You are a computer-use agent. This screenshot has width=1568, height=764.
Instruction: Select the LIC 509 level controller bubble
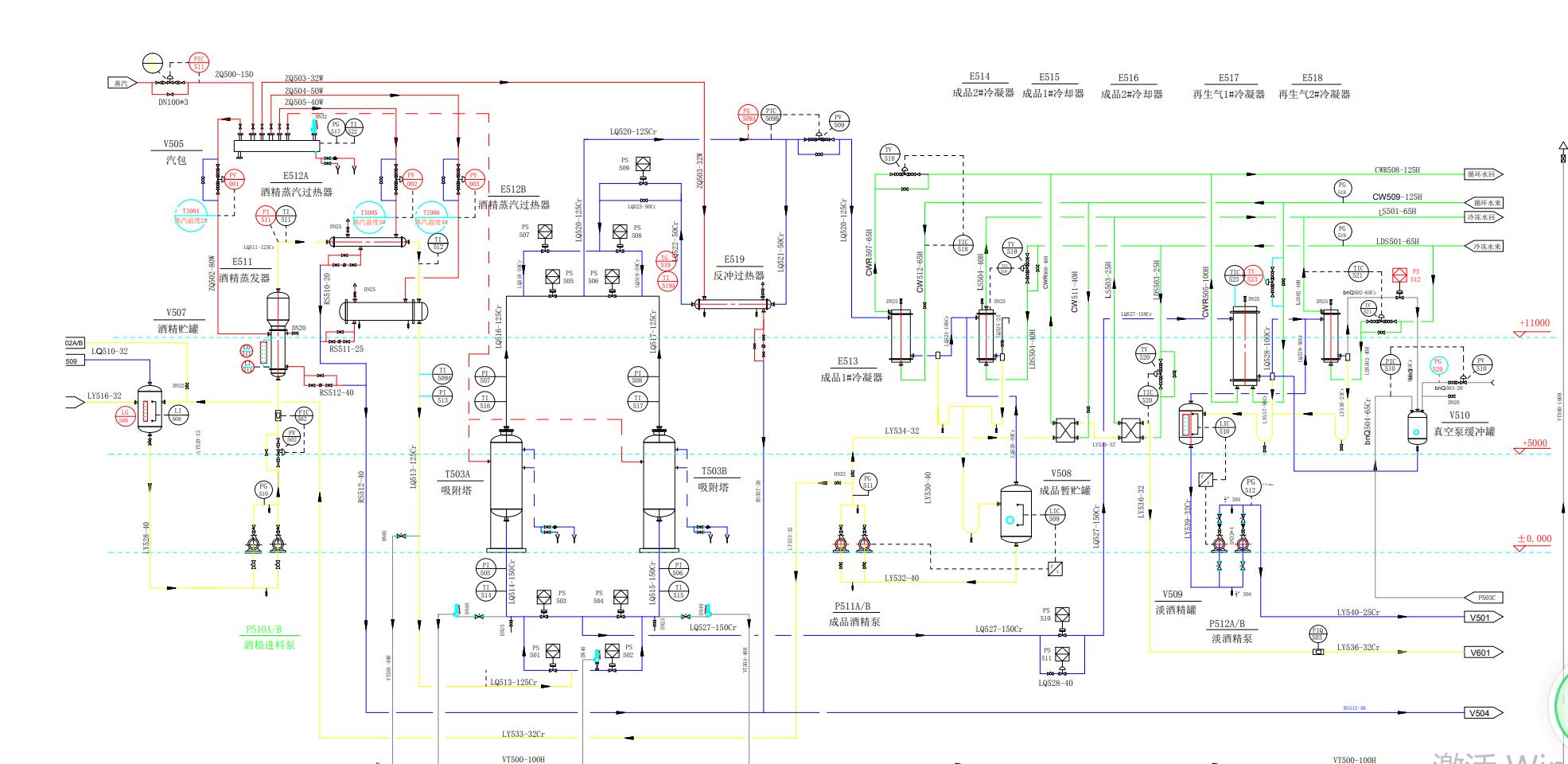click(x=1054, y=515)
